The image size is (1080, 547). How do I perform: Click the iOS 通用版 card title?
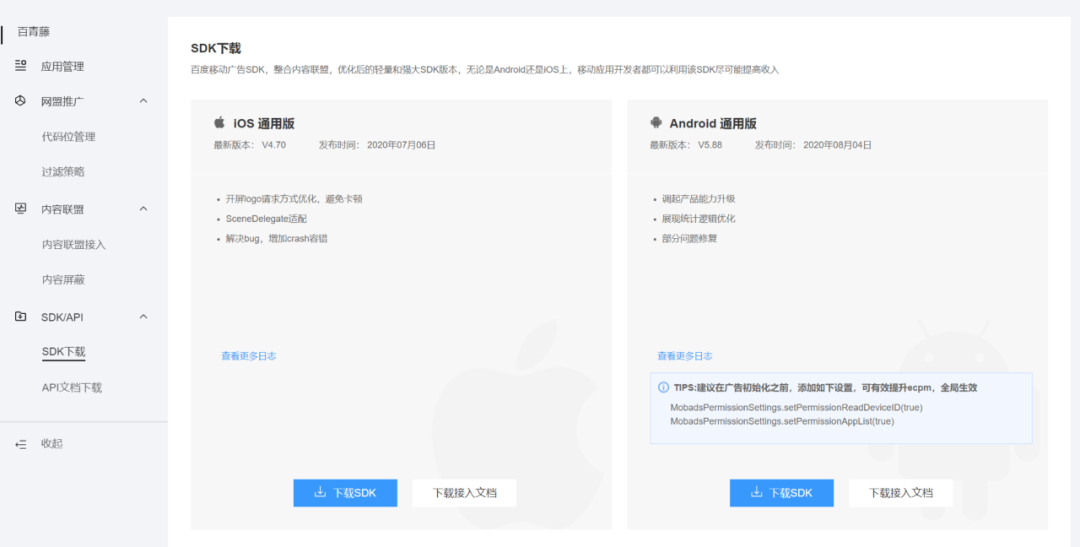pyautogui.click(x=264, y=123)
